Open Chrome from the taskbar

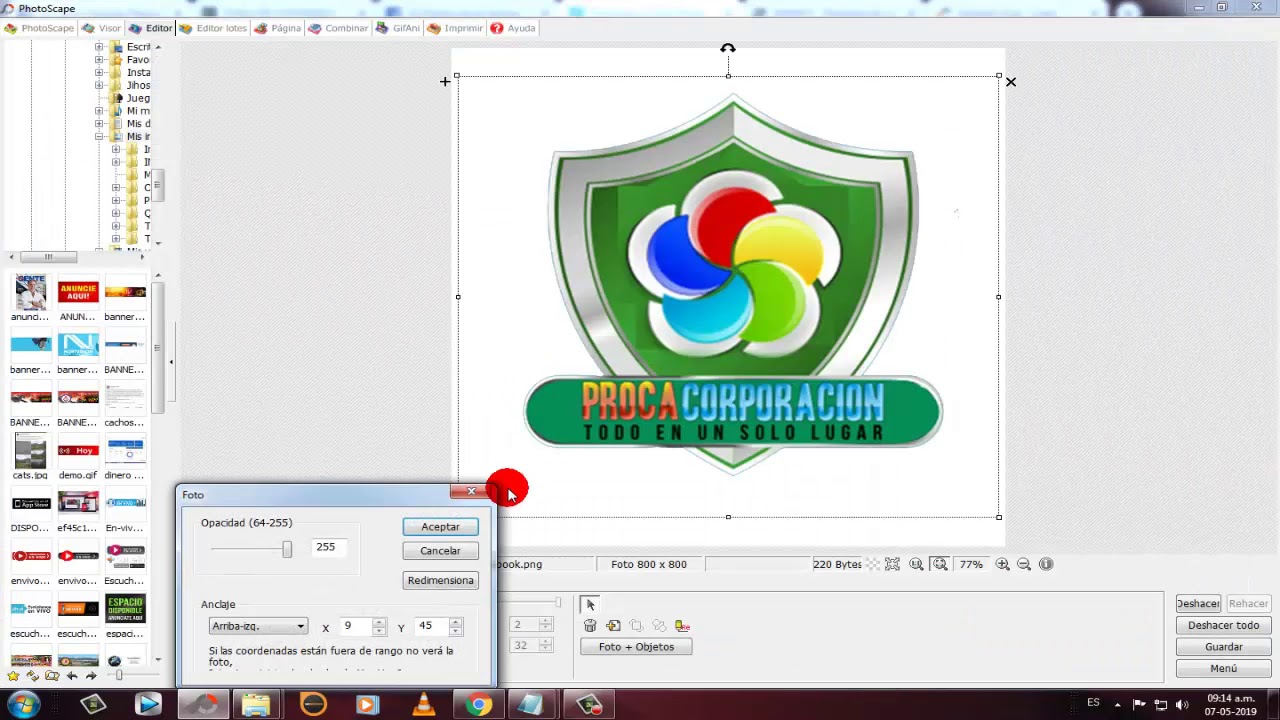point(478,705)
